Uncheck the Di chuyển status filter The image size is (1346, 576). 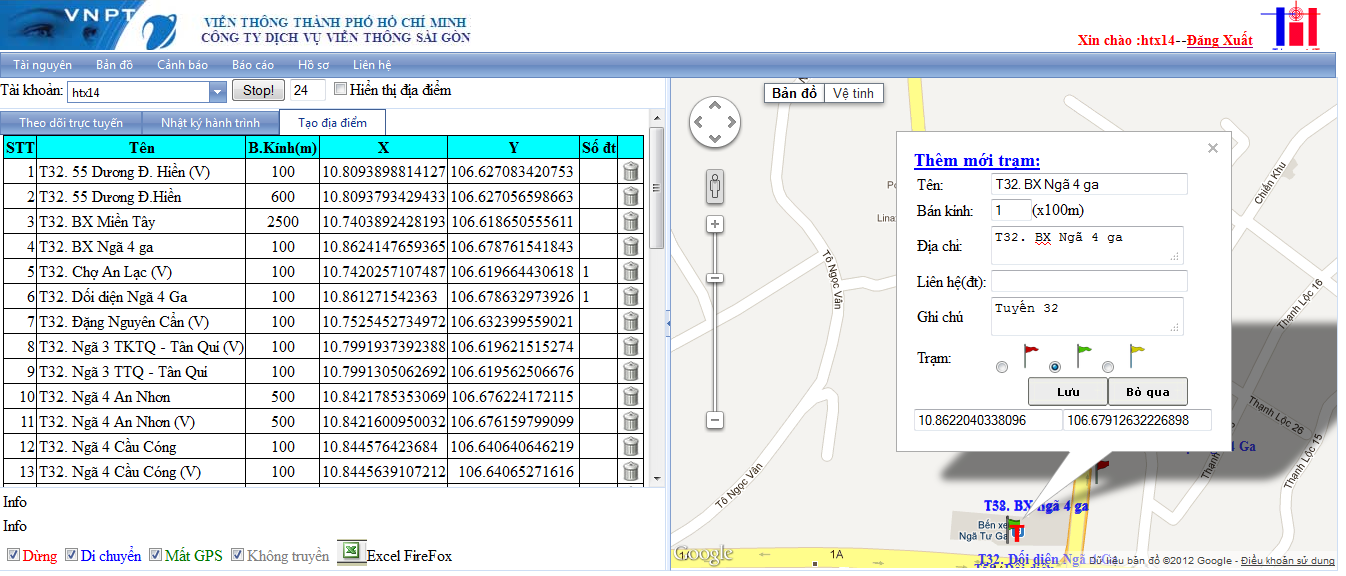tap(72, 555)
